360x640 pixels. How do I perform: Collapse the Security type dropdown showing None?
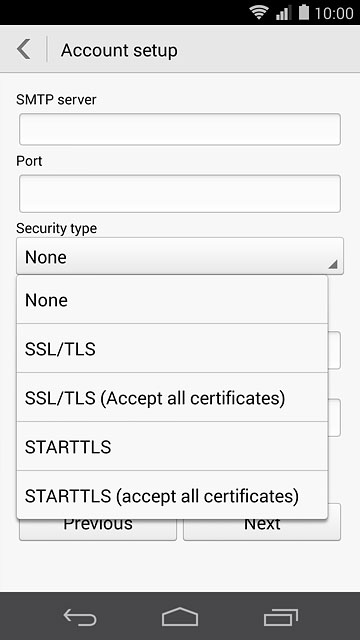(x=180, y=256)
